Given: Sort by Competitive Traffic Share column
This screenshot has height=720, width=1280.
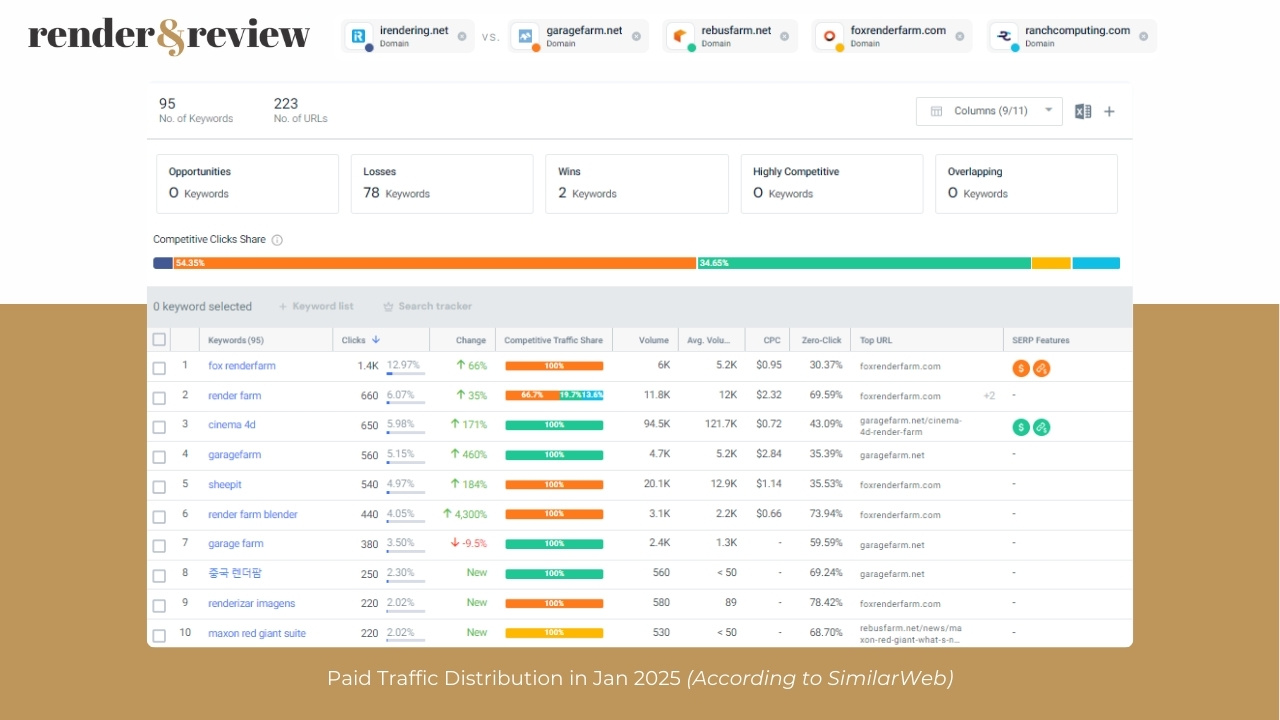Looking at the screenshot, I should [553, 340].
